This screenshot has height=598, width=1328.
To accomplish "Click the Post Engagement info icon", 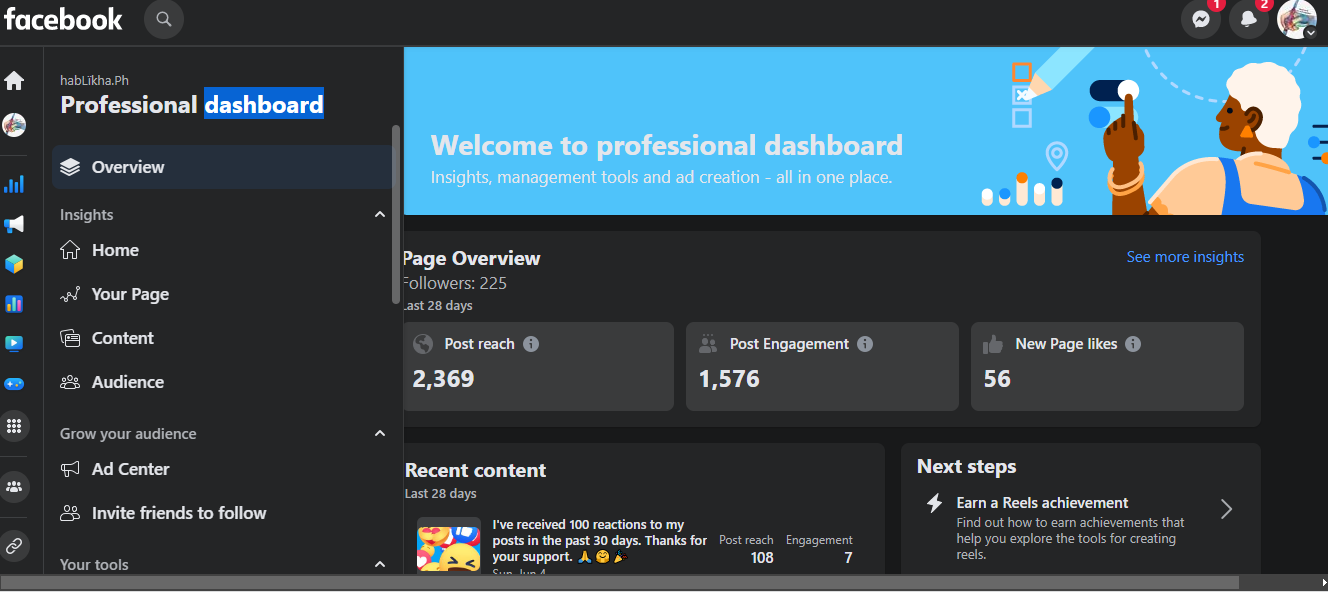I will (865, 344).
